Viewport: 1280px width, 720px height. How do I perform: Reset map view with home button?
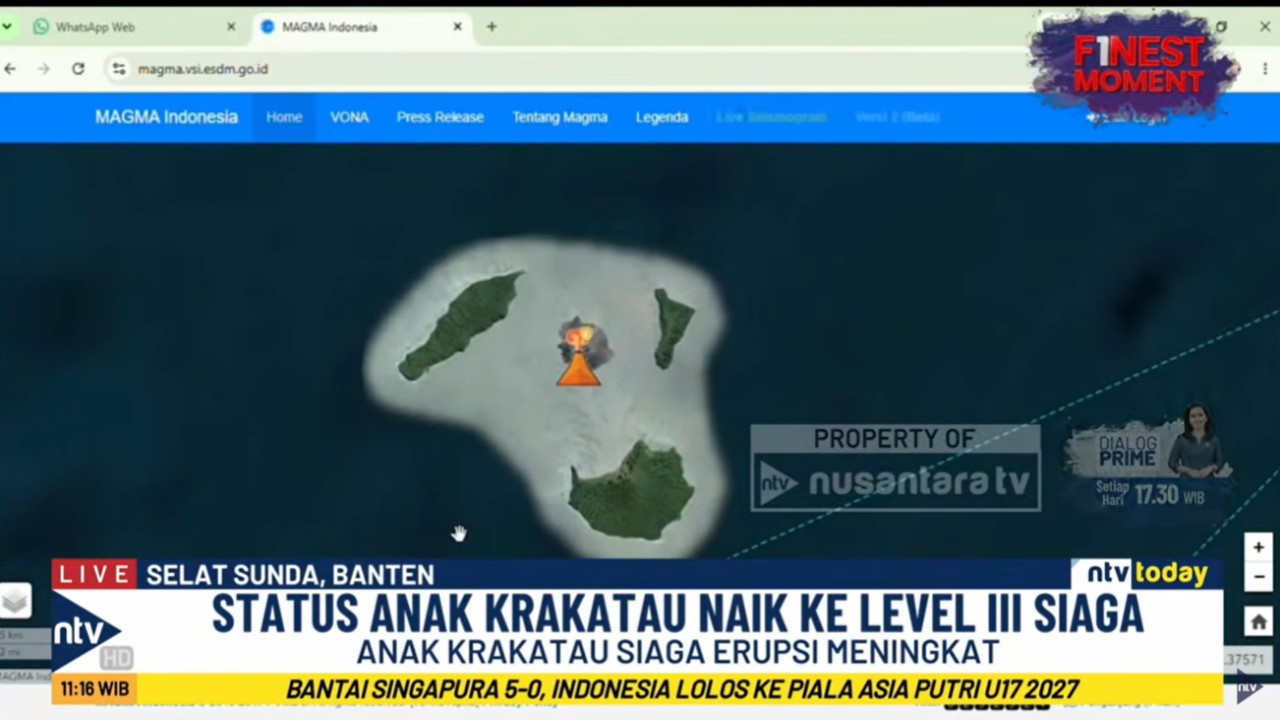1258,622
